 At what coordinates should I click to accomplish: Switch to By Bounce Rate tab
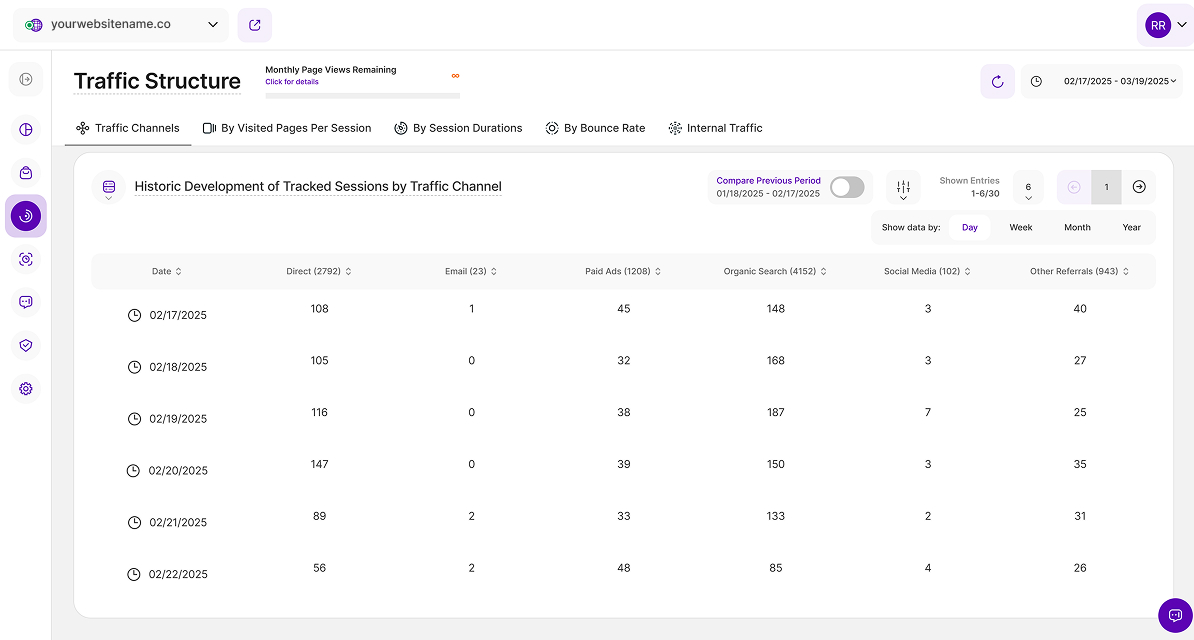(x=595, y=128)
